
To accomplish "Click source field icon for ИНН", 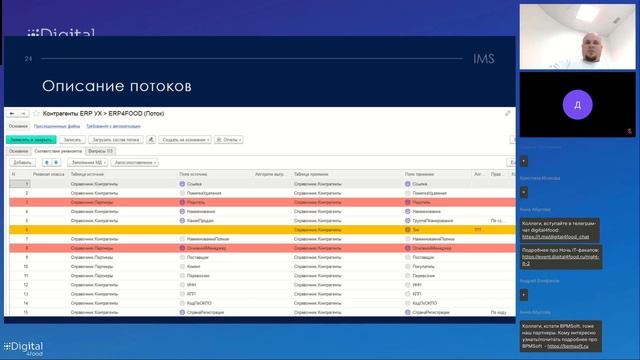I will (182, 285).
